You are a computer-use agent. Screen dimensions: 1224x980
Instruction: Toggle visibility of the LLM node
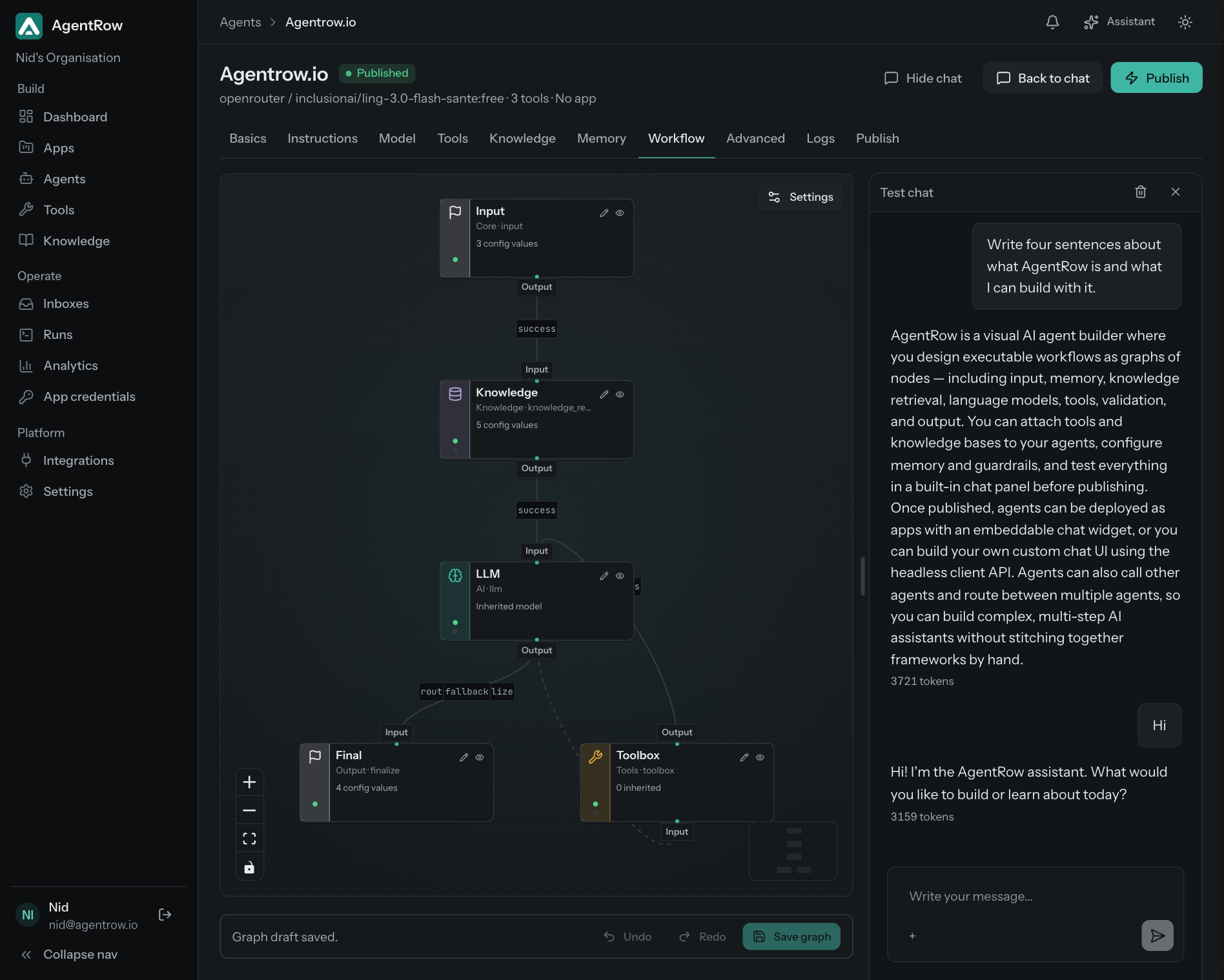click(x=620, y=576)
